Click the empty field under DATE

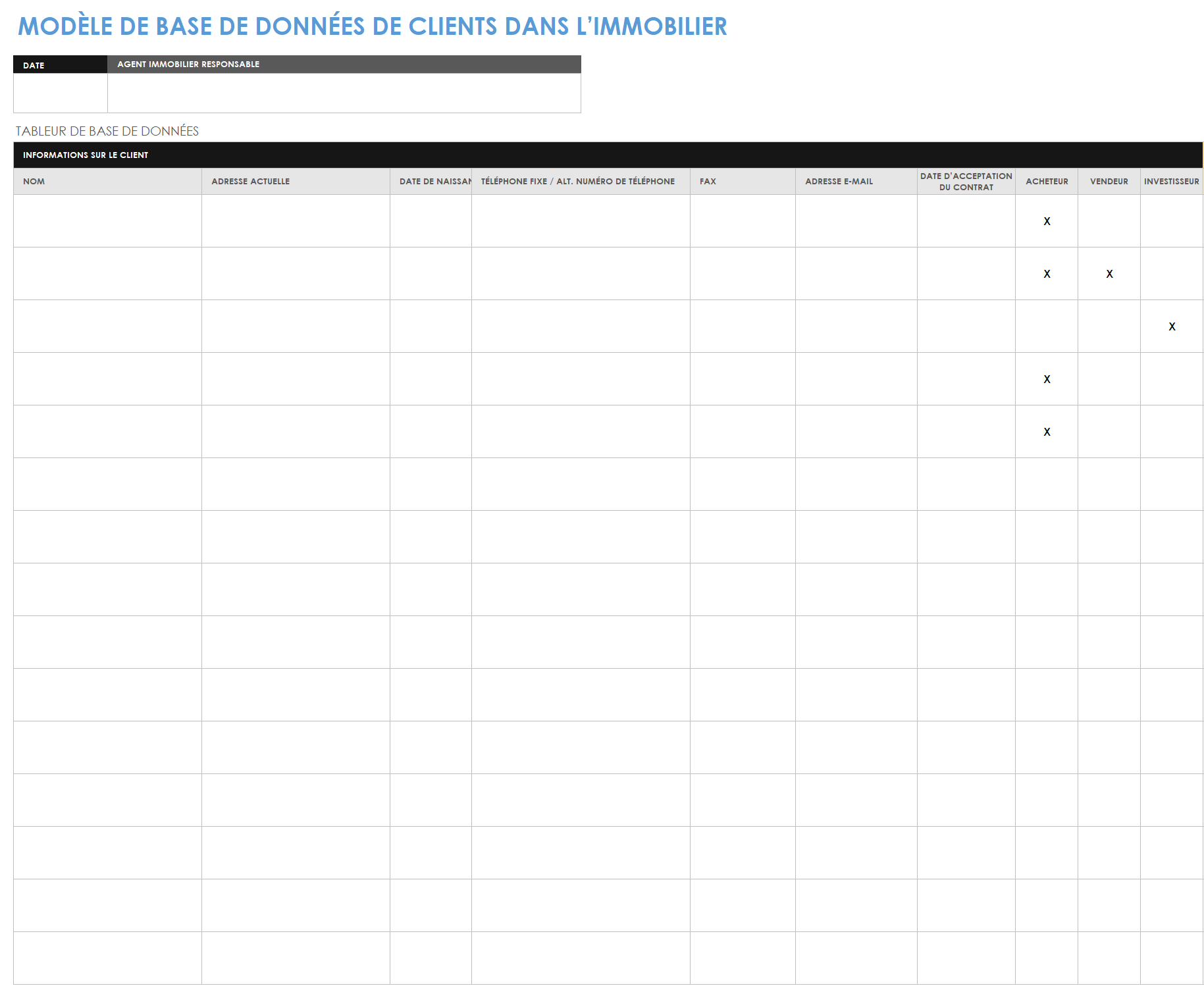61,93
